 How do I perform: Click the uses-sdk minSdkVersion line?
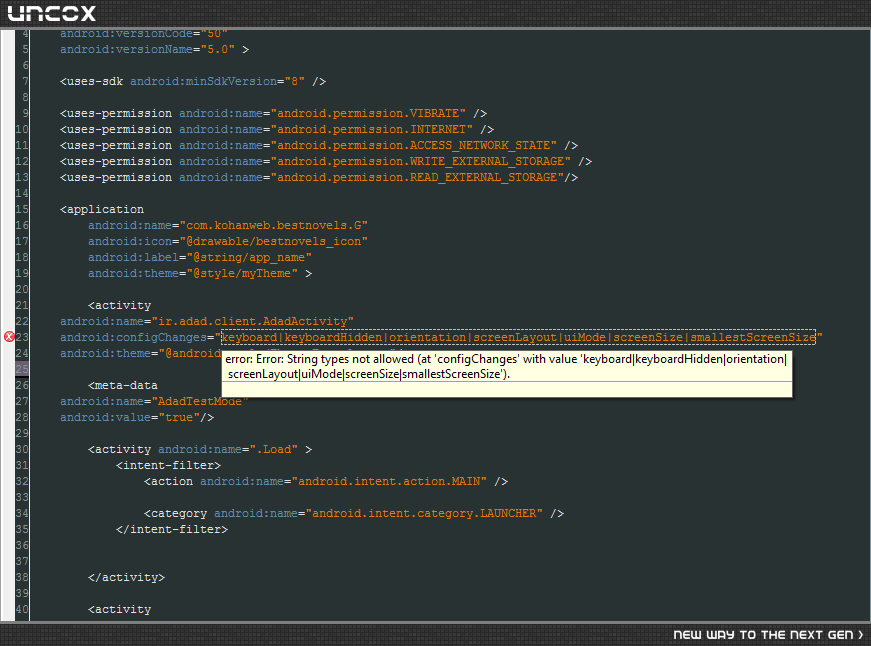click(x=193, y=82)
